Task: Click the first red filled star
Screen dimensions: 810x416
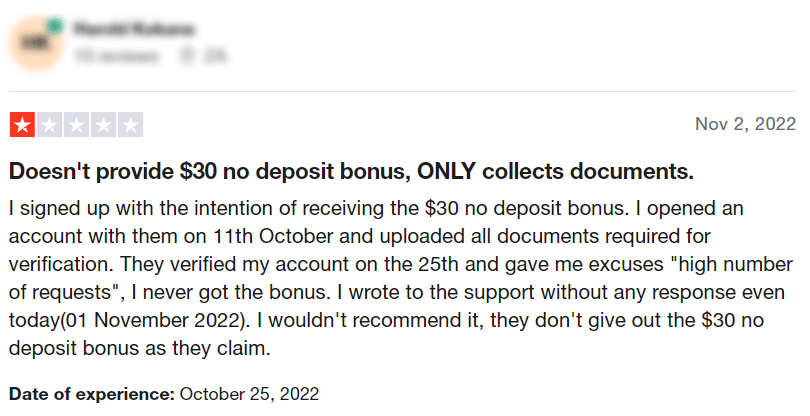Action: click(22, 125)
